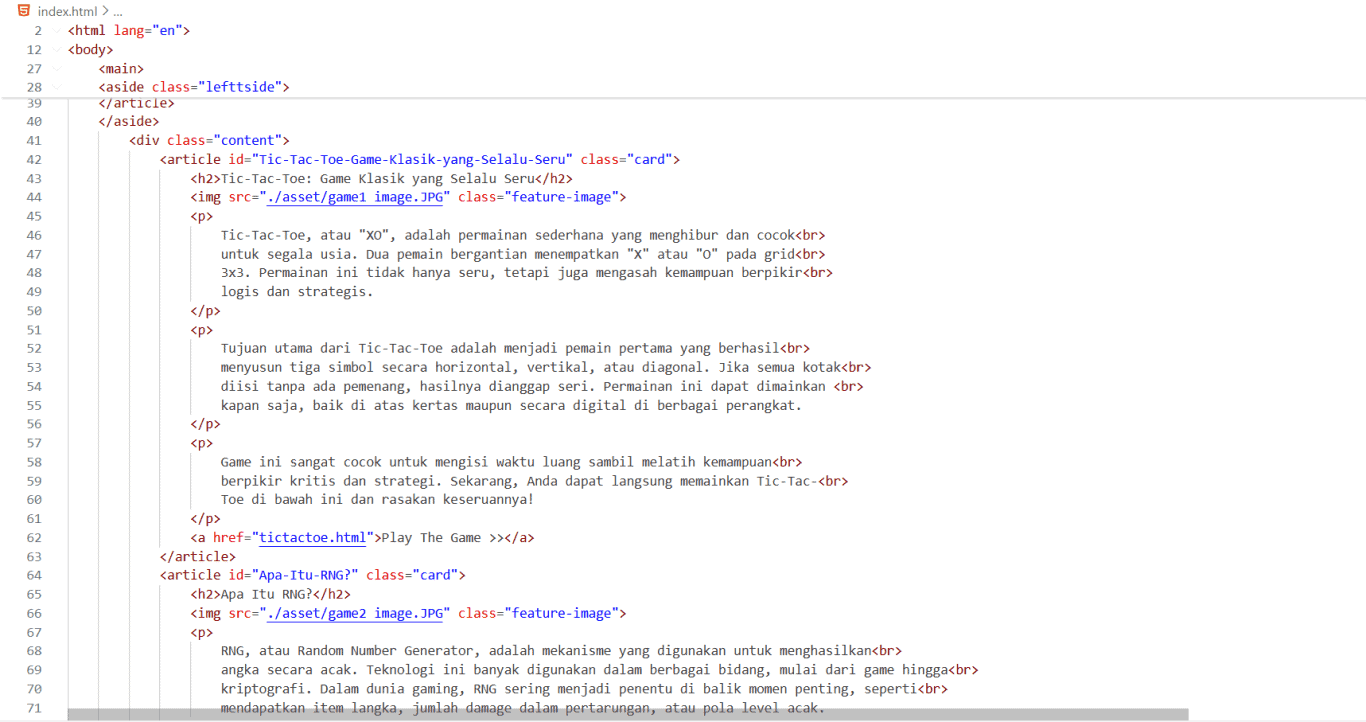This screenshot has width=1366, height=722.
Task: Select line 42 via its line number
Action: click(34, 160)
